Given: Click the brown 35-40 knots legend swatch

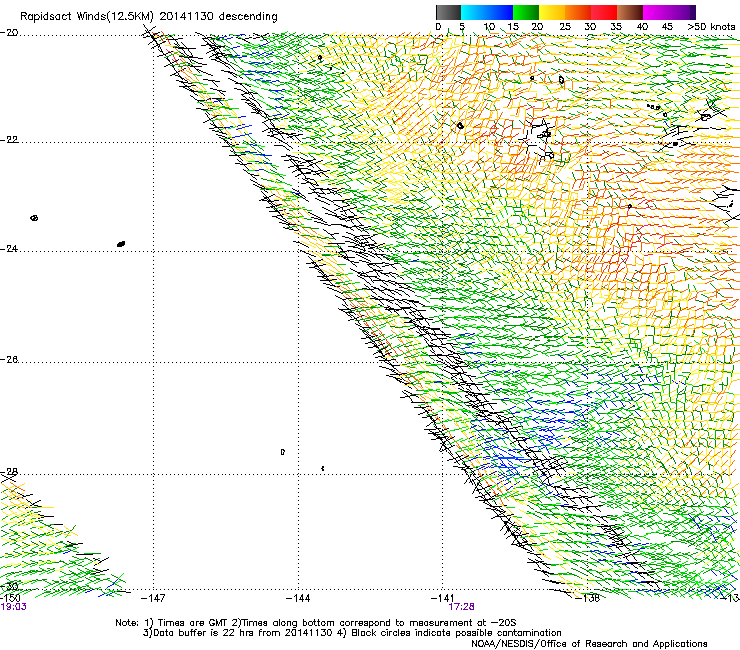Looking at the screenshot, I should (x=630, y=12).
